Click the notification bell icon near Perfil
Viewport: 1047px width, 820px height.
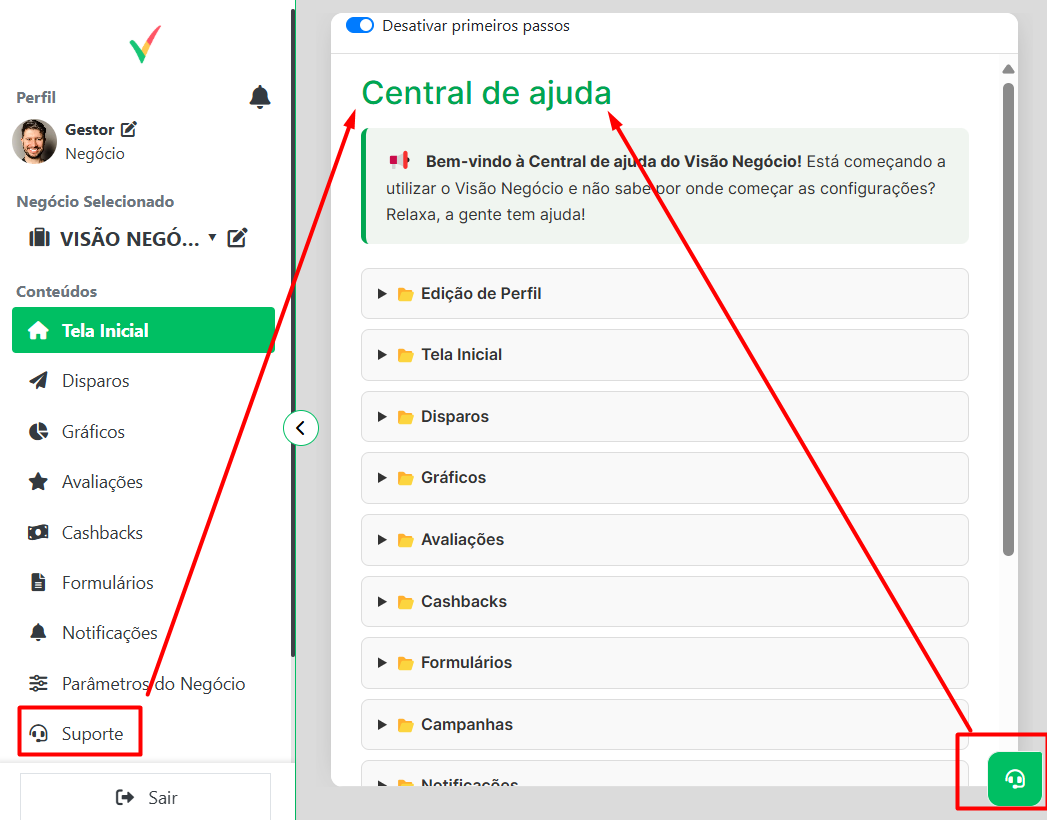[x=260, y=97]
